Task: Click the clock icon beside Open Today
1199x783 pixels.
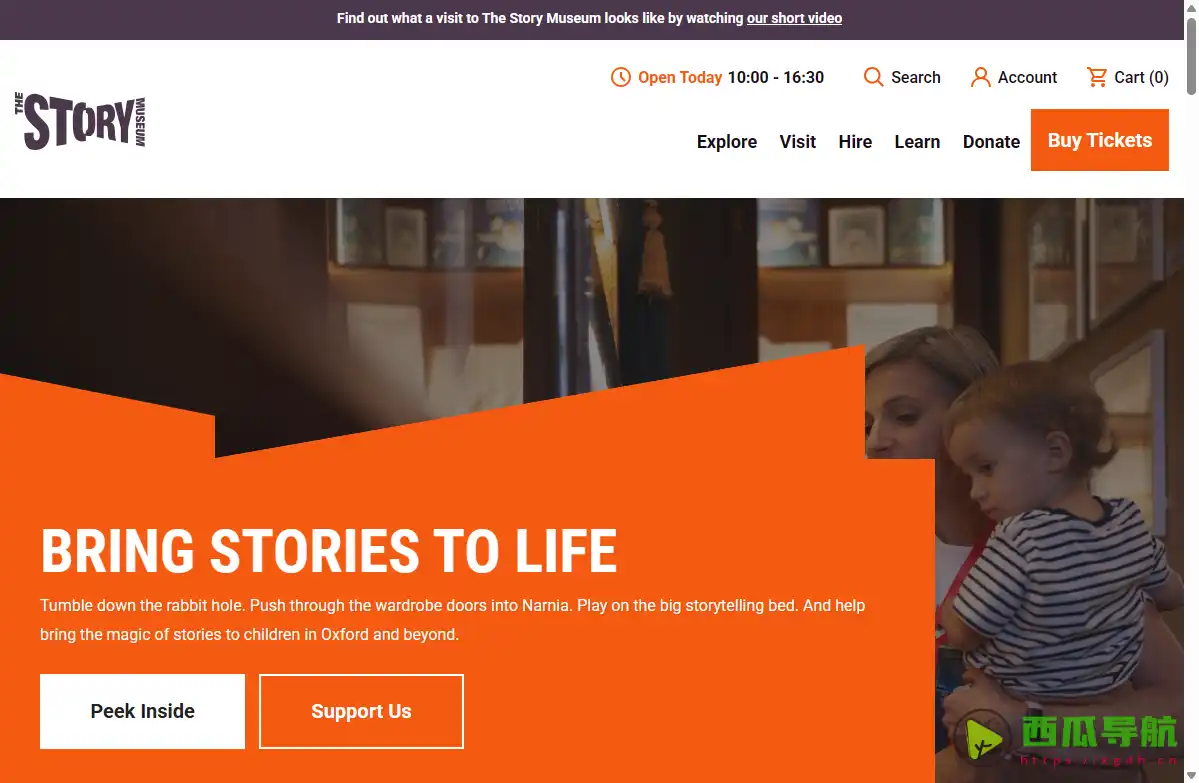Action: 620,77
